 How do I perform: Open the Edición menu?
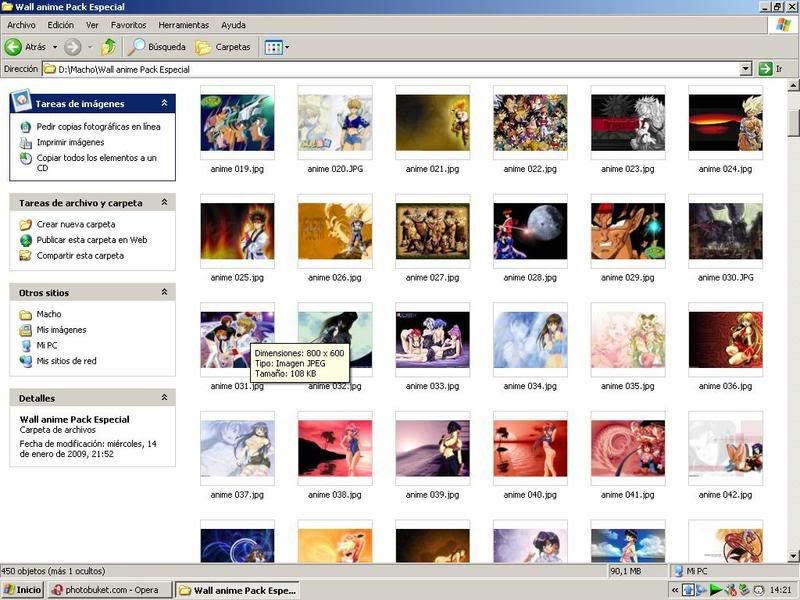[x=61, y=25]
